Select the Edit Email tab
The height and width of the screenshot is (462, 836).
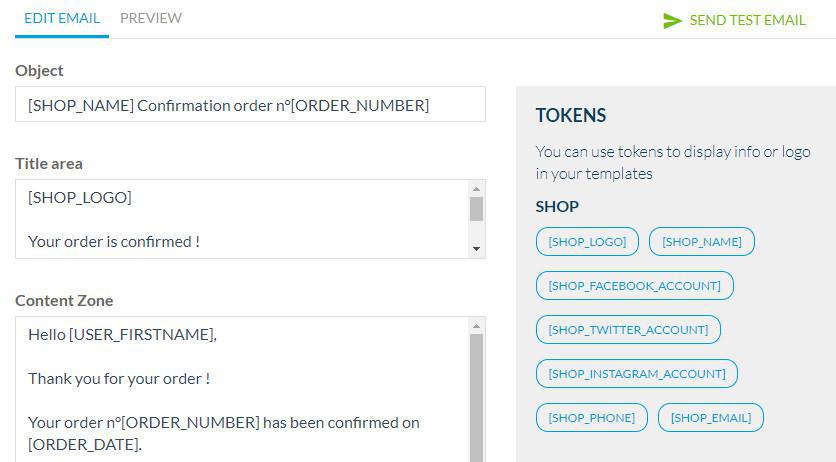(x=62, y=18)
